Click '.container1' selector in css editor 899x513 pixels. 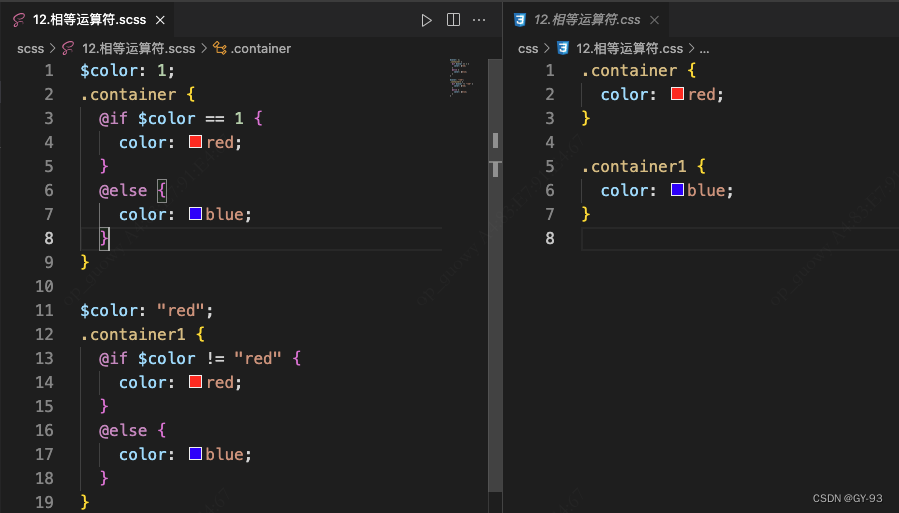[634, 166]
